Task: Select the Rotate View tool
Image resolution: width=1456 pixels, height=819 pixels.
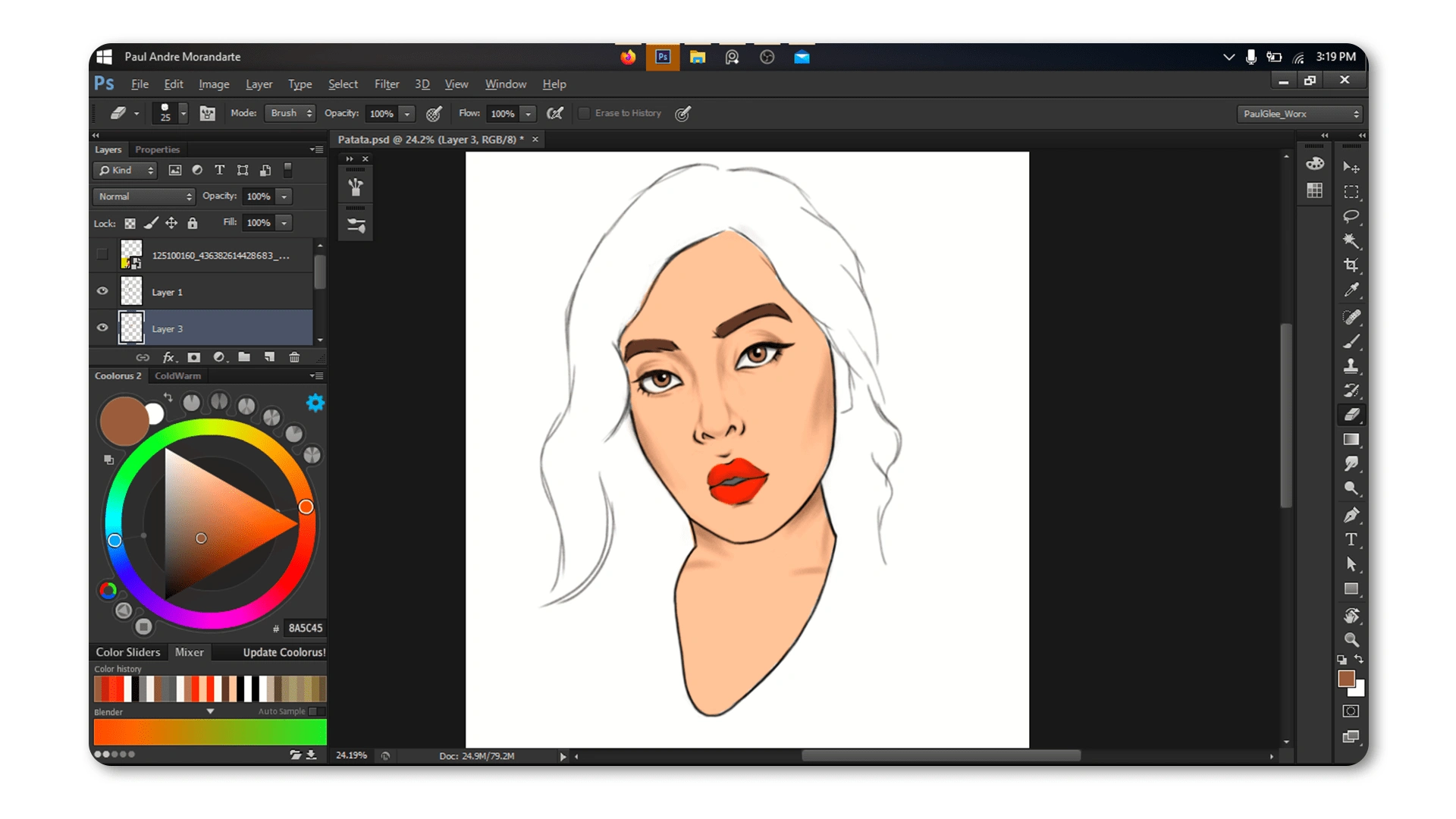Action: pos(1351,616)
